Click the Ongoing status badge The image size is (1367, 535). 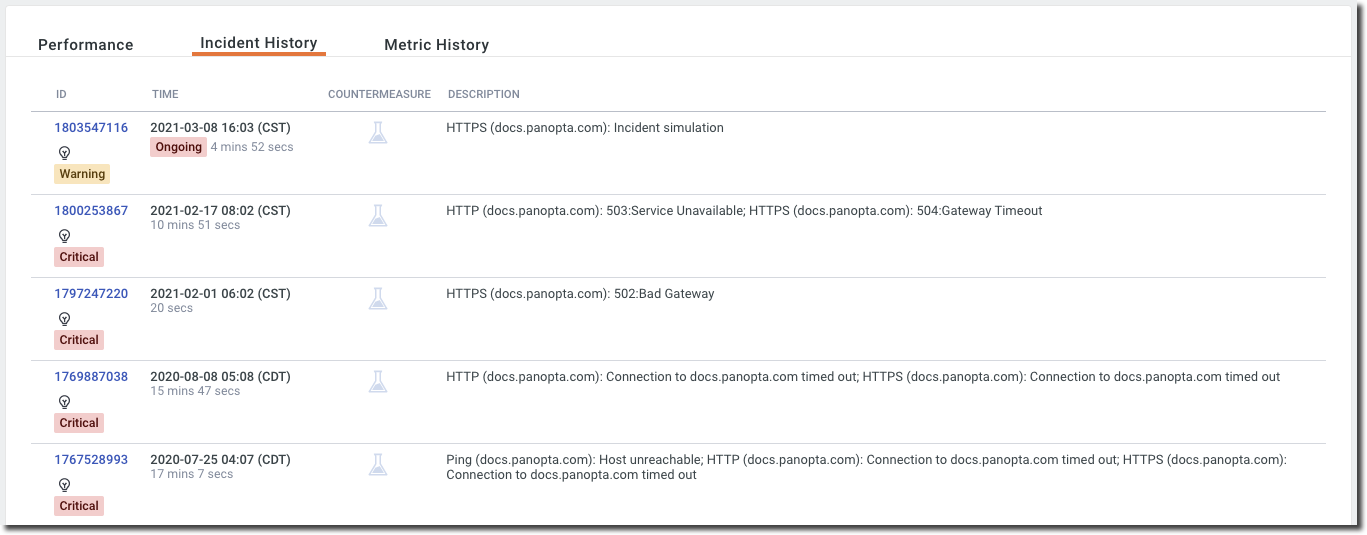coord(179,147)
